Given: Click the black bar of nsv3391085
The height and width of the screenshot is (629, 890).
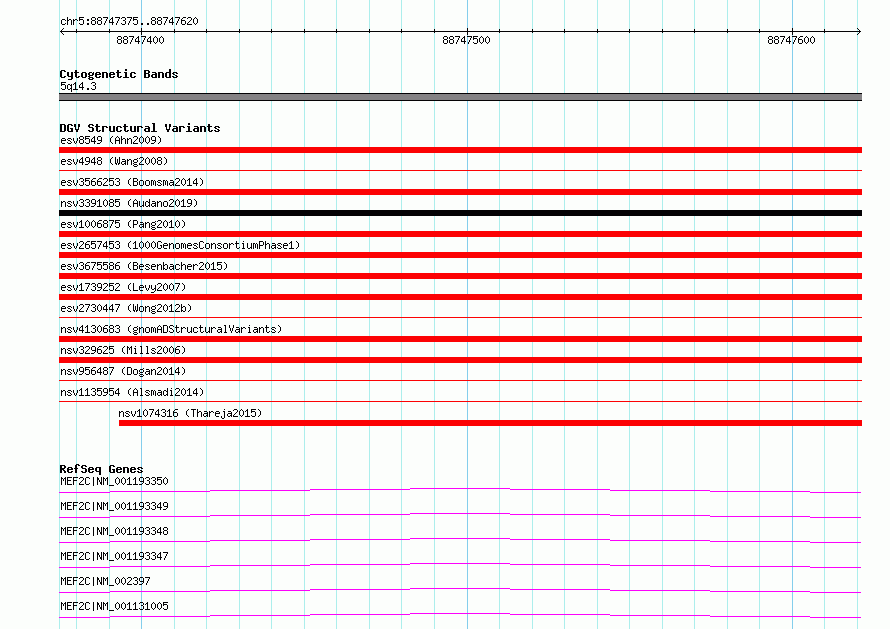Looking at the screenshot, I should tap(460, 213).
